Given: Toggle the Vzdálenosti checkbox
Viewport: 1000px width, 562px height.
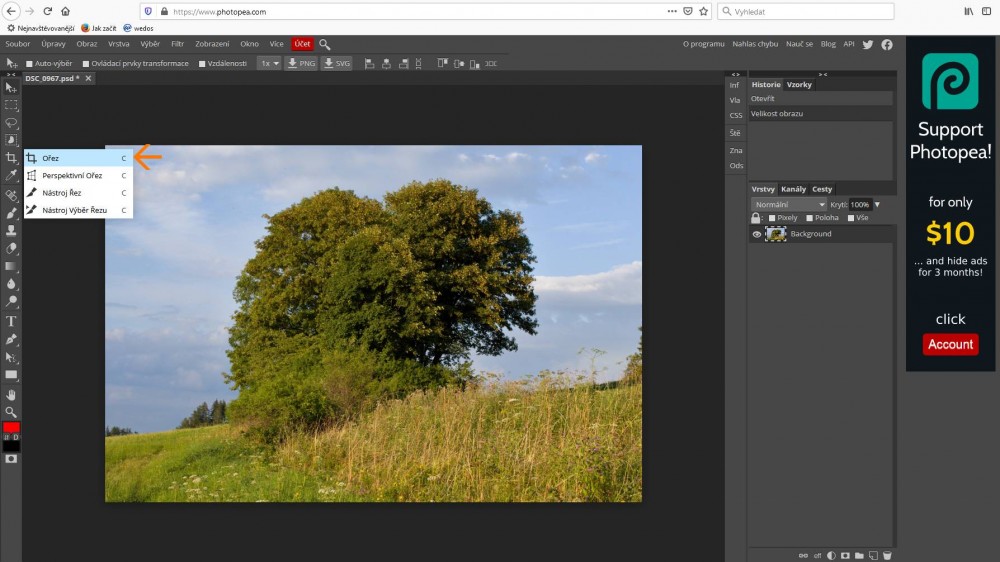Looking at the screenshot, I should [x=202, y=64].
